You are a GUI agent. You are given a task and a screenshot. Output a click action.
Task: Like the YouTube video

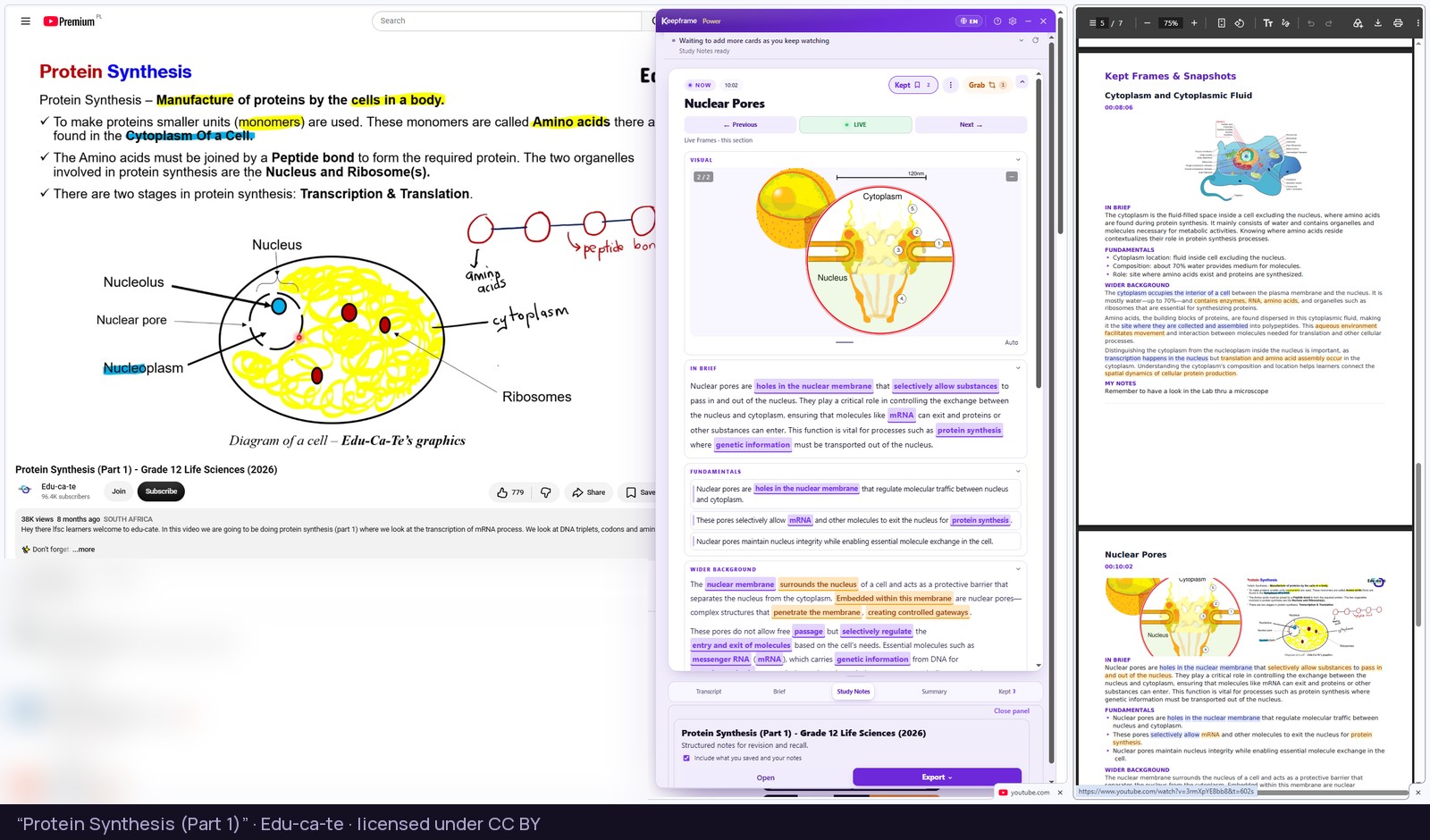click(510, 492)
